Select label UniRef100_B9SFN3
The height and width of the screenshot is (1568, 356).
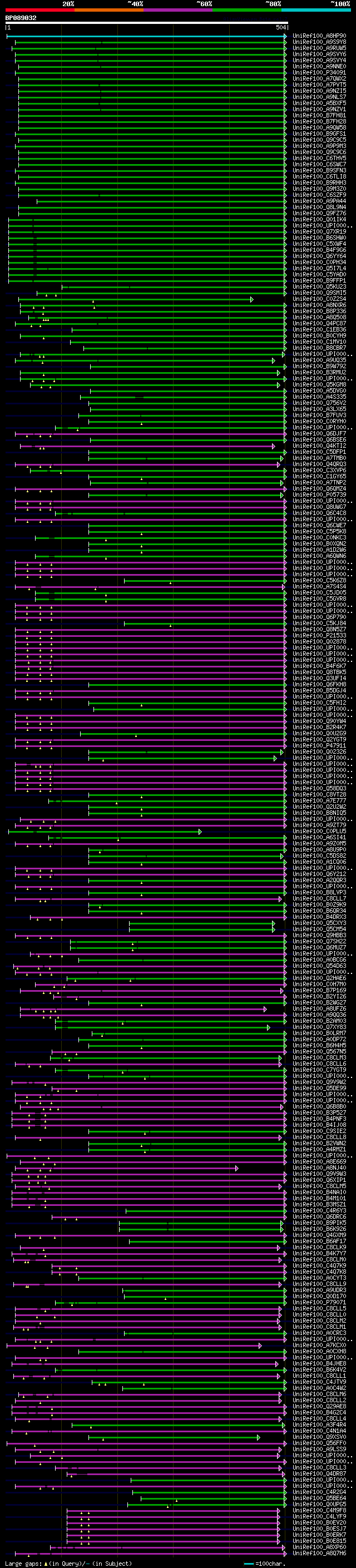tap(319, 170)
